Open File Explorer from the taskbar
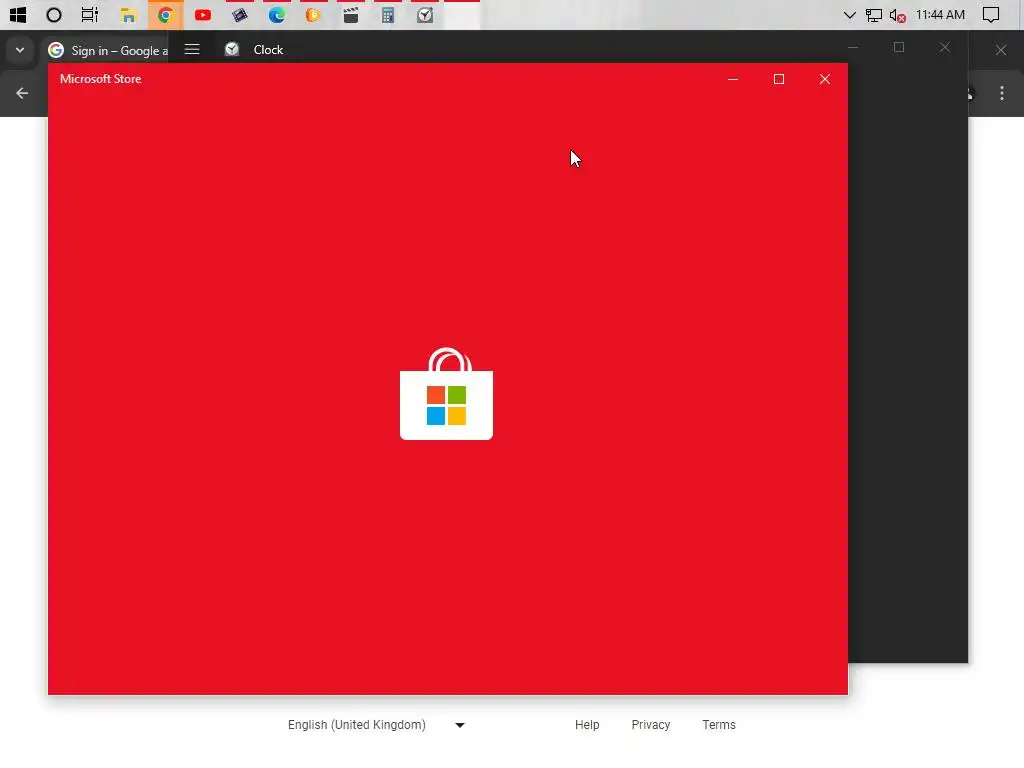 128,15
